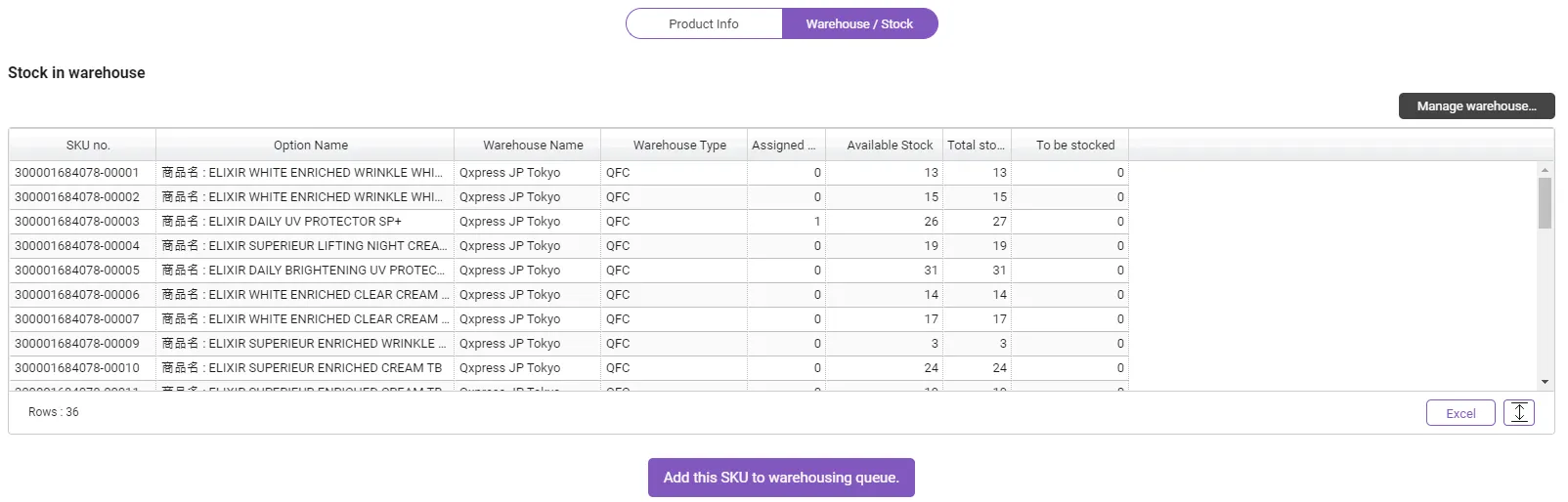Screen dimensions: 1568x502
Task: Open the Manage warehouse button
Action: [x=1476, y=106]
